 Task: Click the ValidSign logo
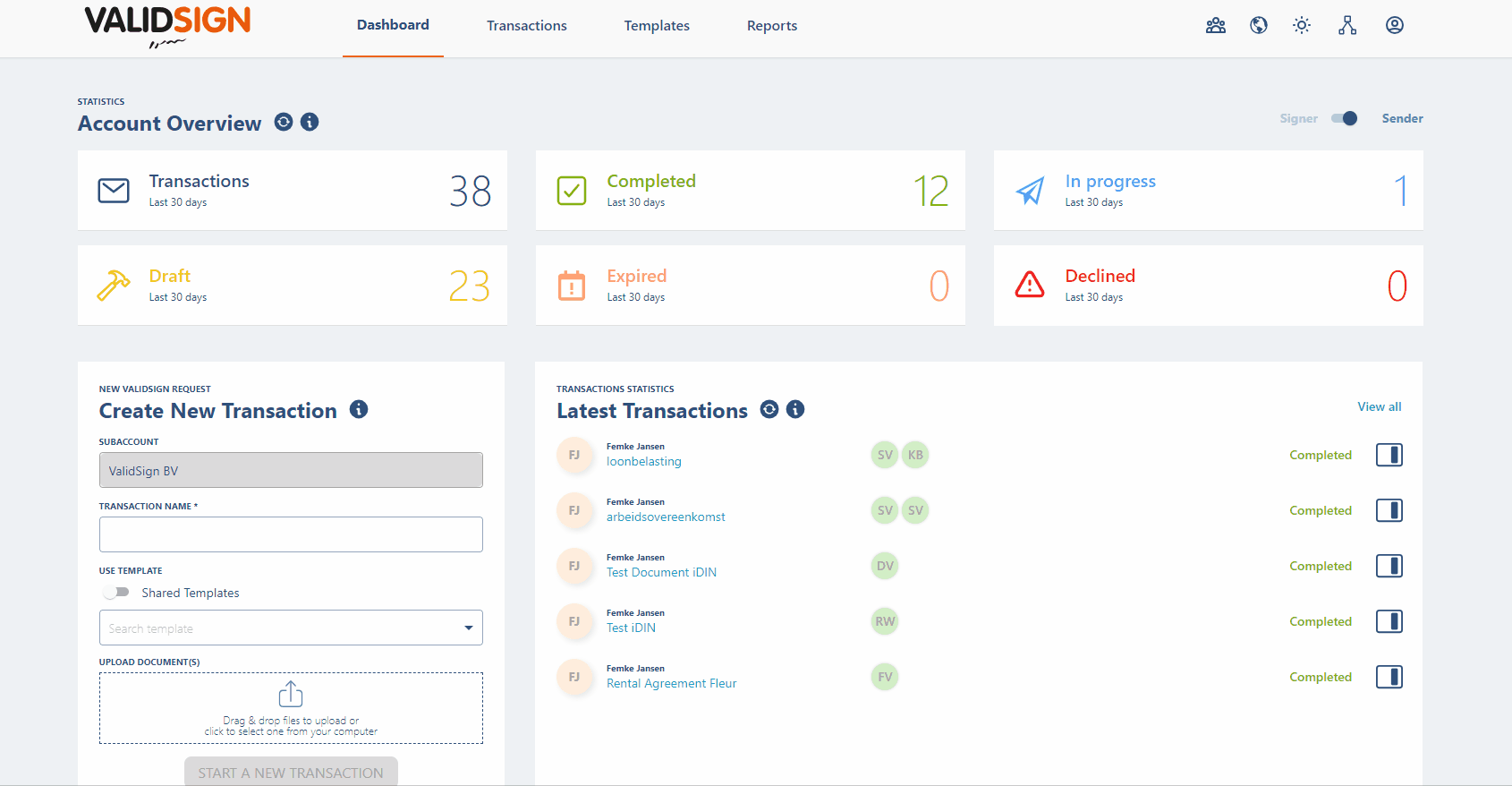tap(167, 26)
